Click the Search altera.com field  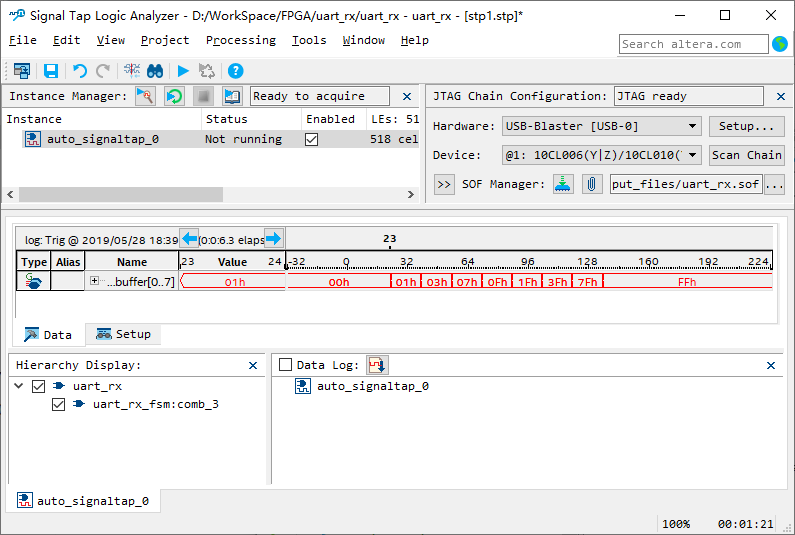(693, 44)
